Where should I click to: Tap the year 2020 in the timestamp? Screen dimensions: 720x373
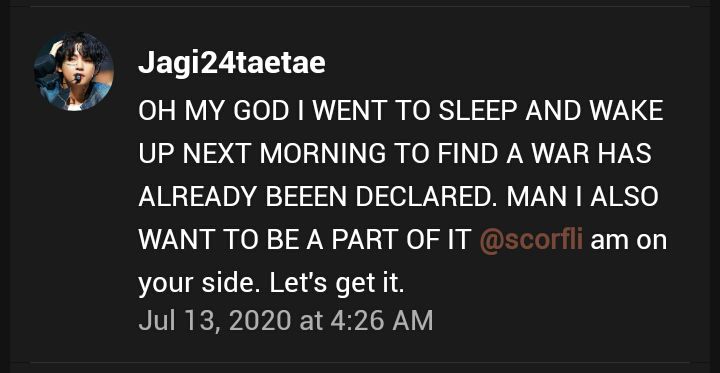click(x=260, y=321)
